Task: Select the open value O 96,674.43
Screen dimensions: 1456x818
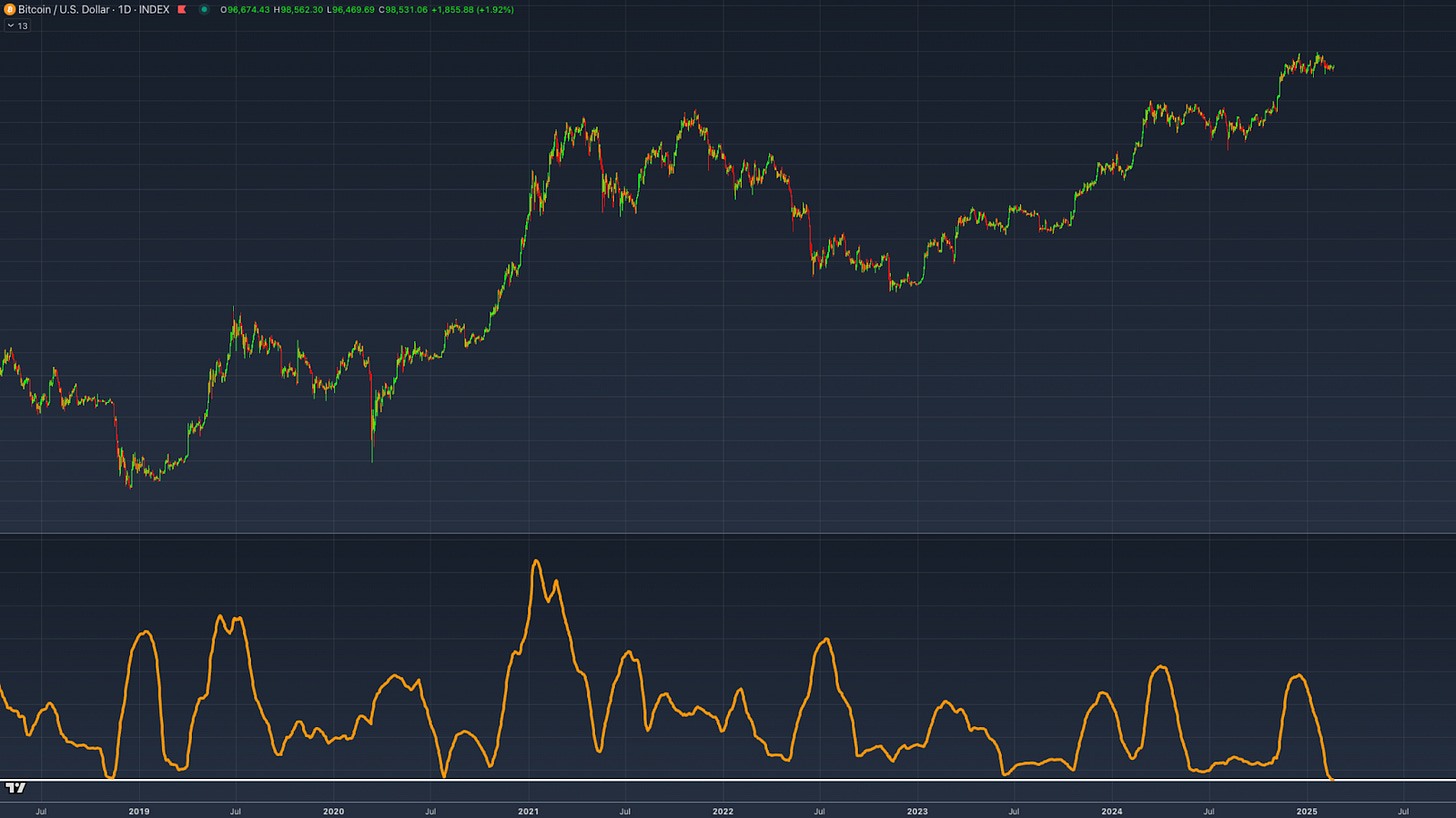Action: (245, 9)
